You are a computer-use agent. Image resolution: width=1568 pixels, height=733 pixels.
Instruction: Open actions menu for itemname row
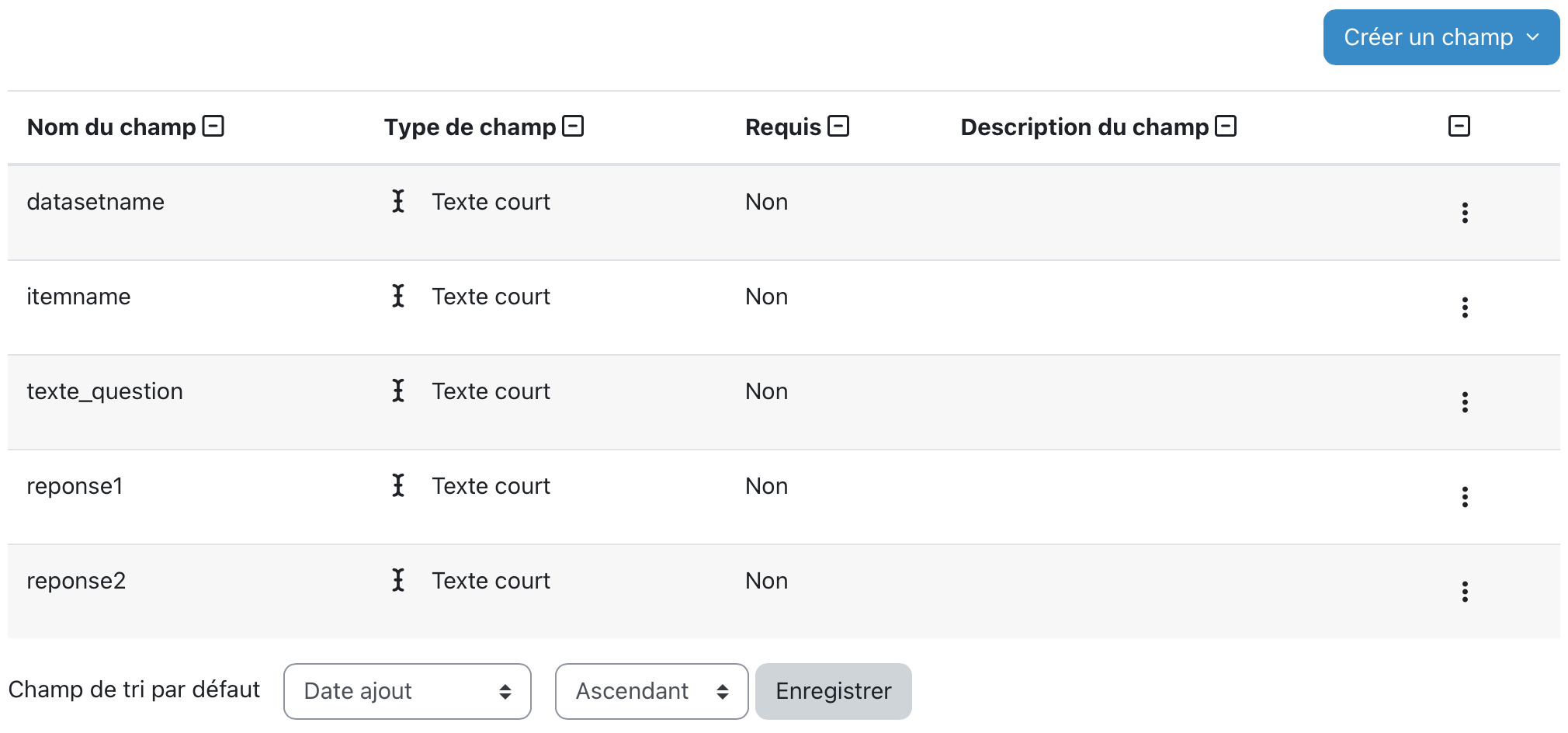tap(1465, 307)
